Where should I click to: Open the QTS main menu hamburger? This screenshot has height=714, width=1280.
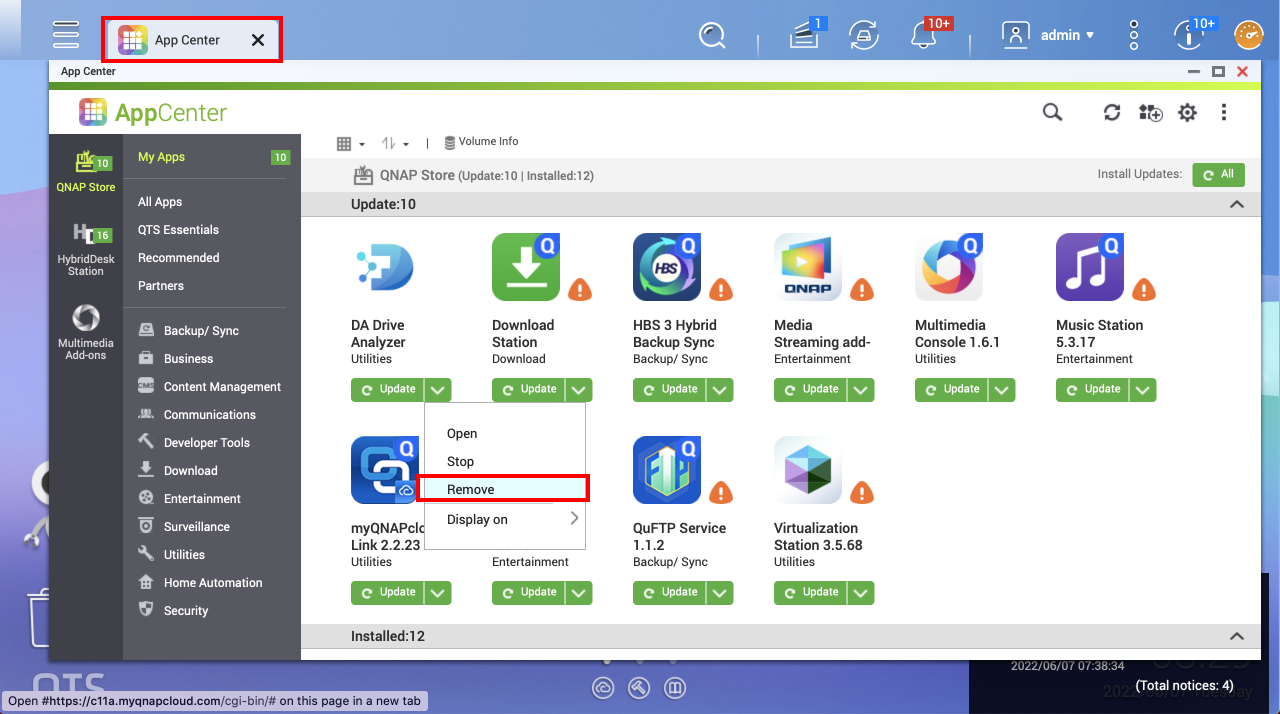pyautogui.click(x=66, y=35)
